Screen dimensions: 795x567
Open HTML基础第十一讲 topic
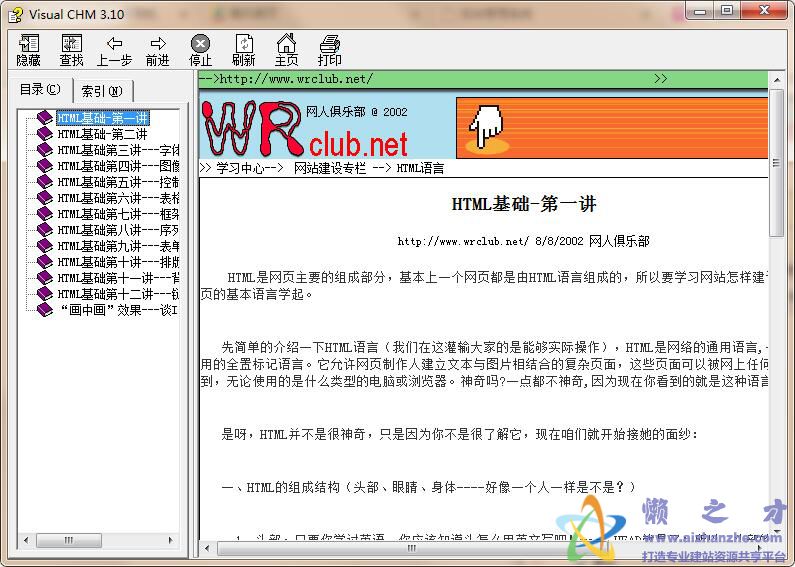[x=118, y=278]
